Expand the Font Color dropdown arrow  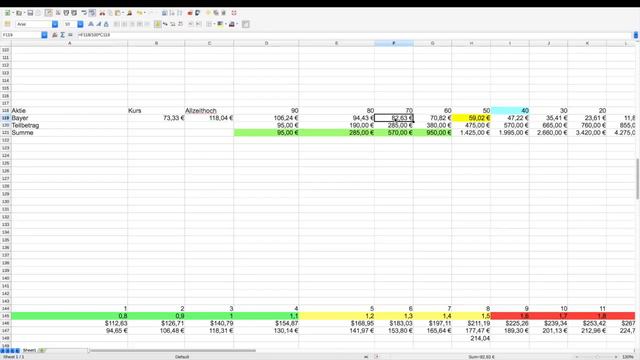pyautogui.click(x=237, y=24)
